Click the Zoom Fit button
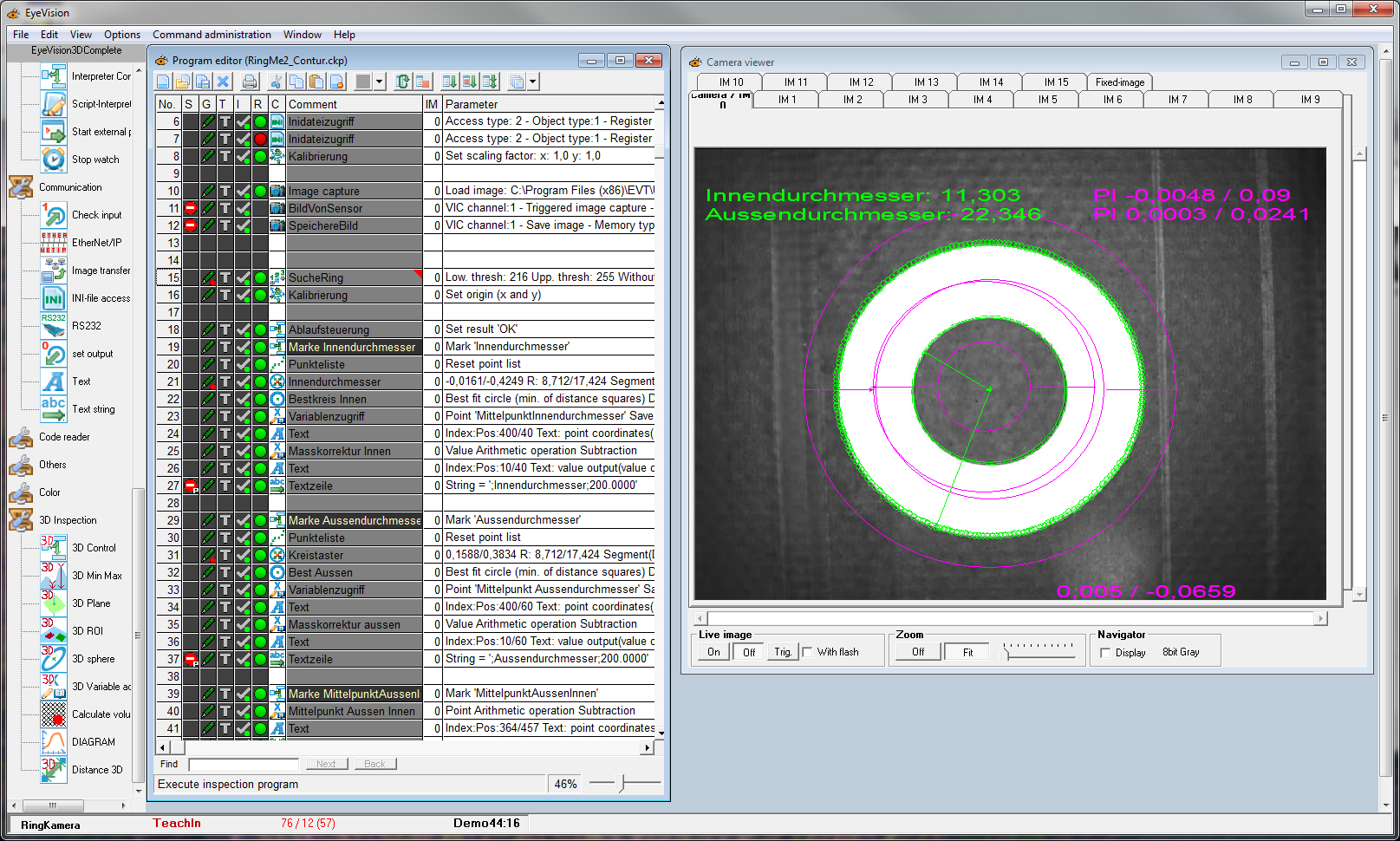 pyautogui.click(x=967, y=652)
